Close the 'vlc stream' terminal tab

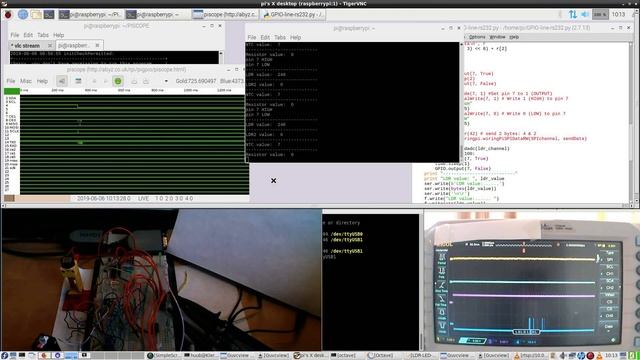click(x=50, y=45)
